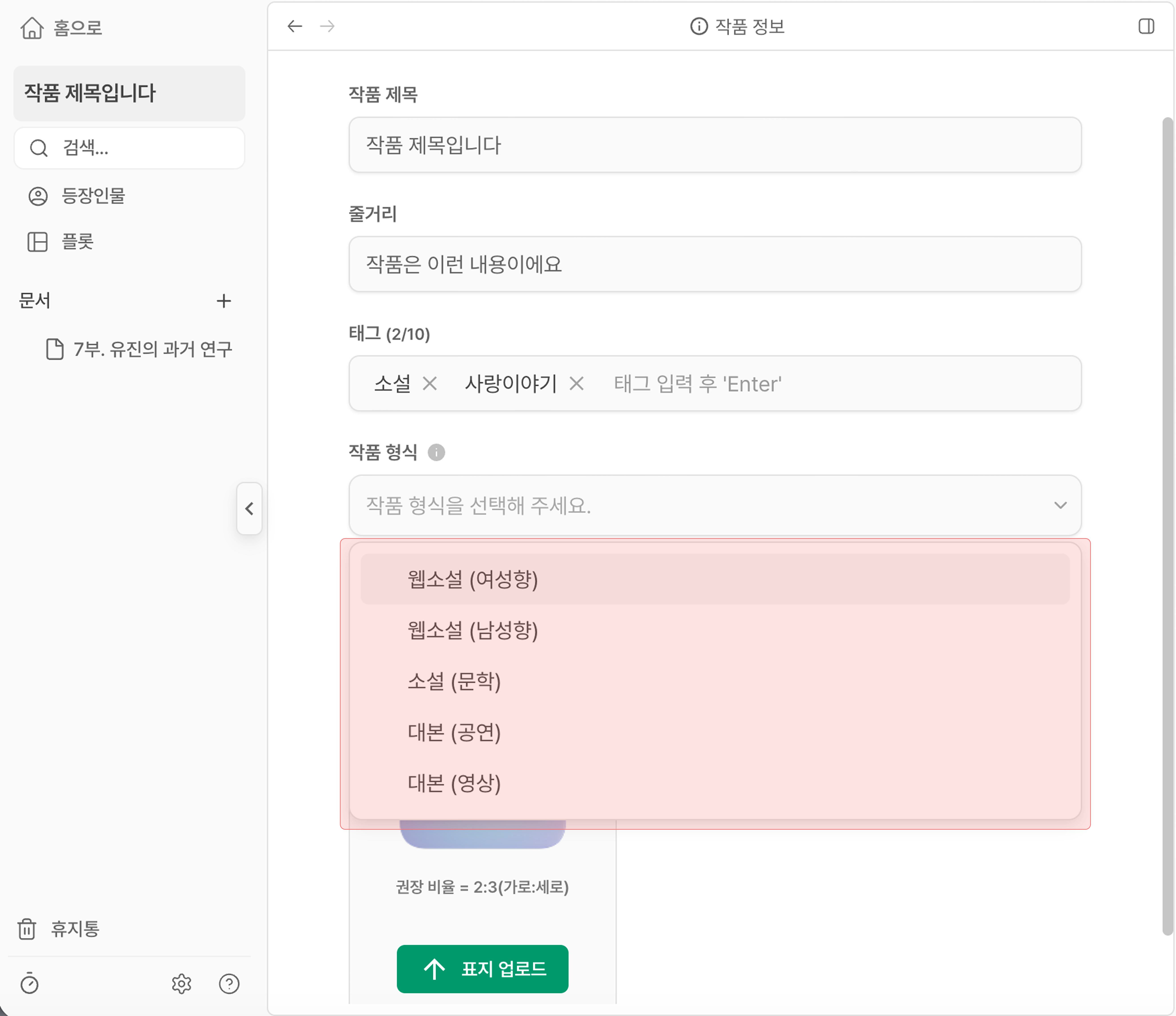Remove the 사랑이야기 tag

tap(577, 384)
